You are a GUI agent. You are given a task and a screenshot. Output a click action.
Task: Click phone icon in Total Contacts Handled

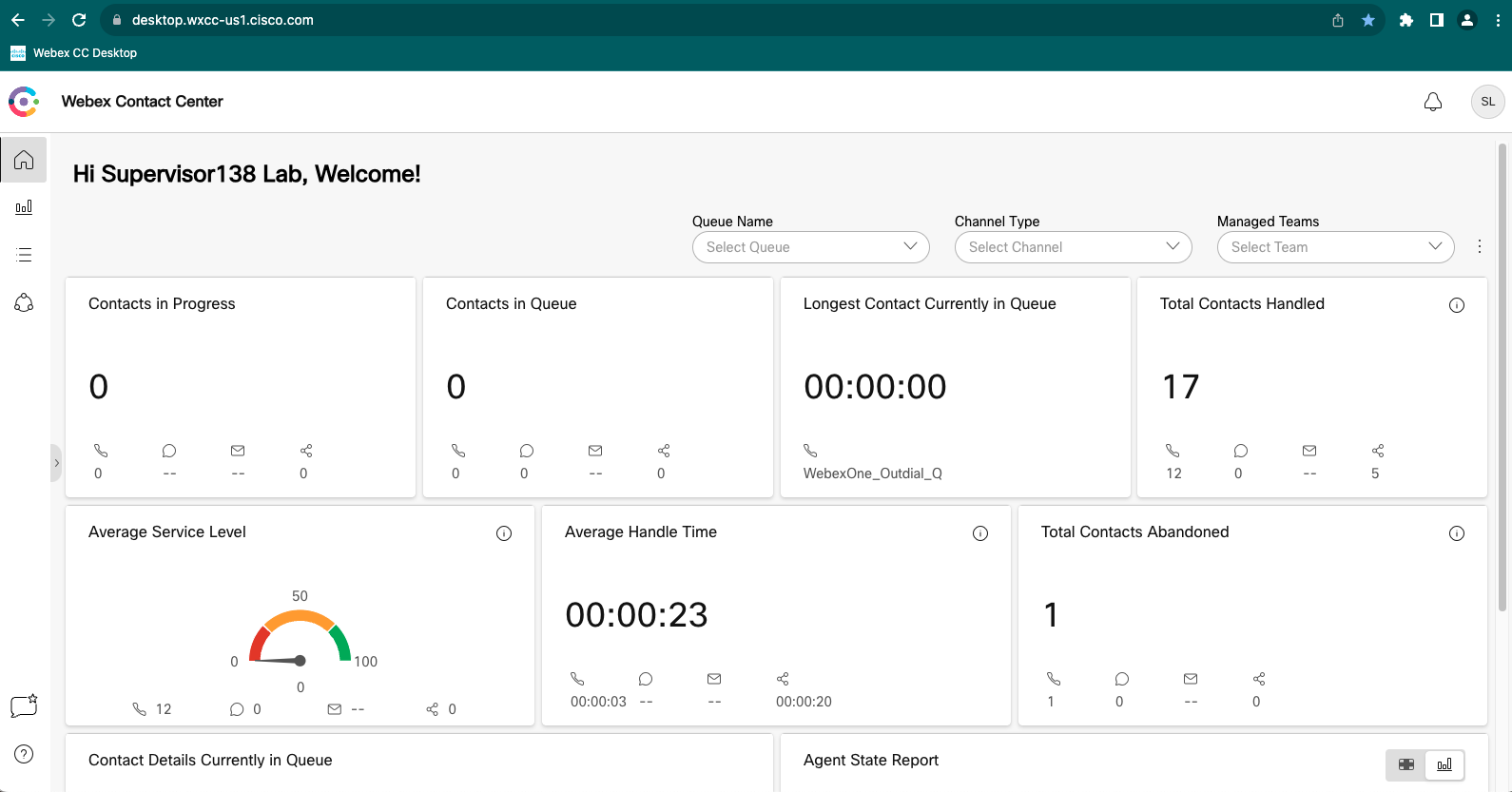[x=1173, y=451]
